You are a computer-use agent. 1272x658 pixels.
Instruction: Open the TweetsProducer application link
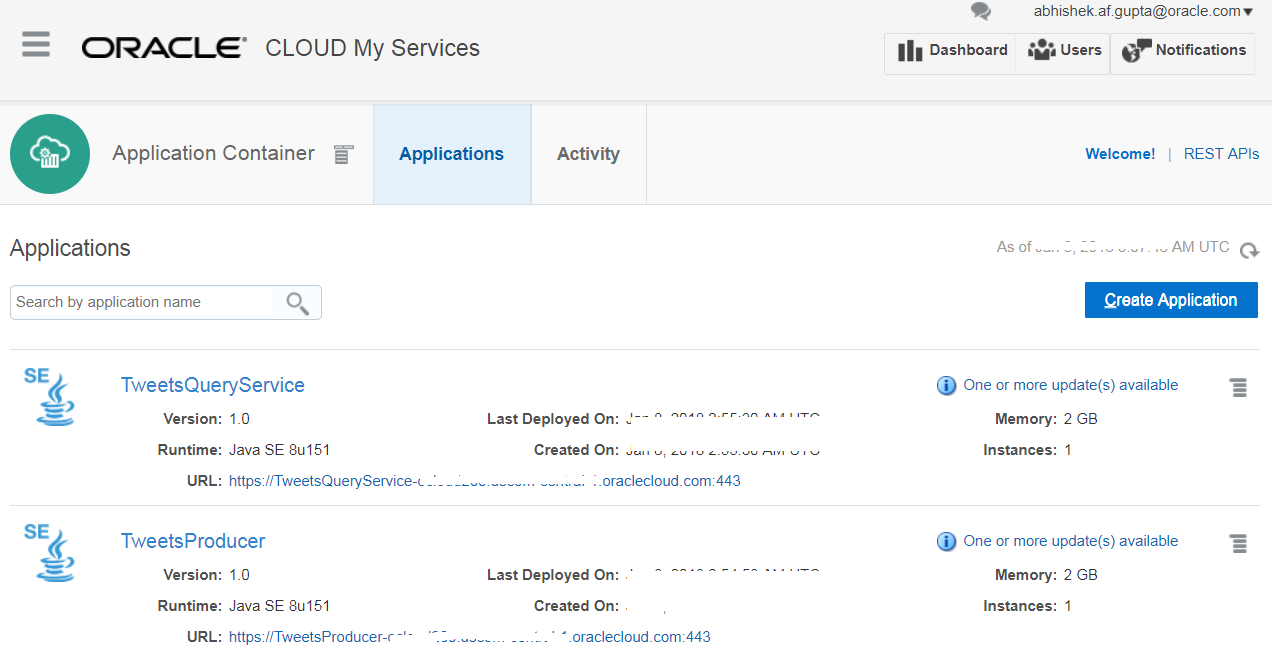[x=192, y=540]
